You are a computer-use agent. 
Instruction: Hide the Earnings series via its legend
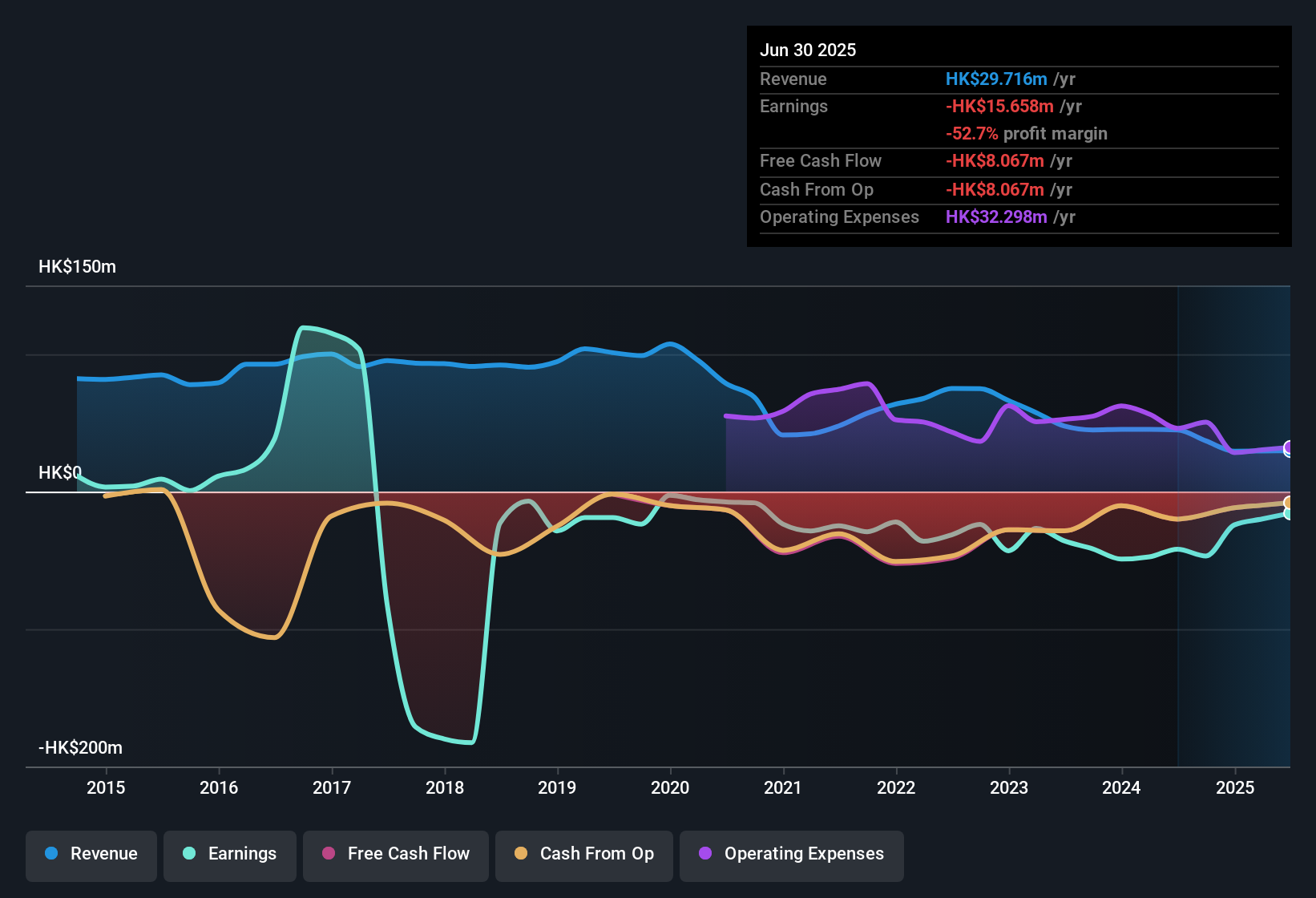pos(229,854)
